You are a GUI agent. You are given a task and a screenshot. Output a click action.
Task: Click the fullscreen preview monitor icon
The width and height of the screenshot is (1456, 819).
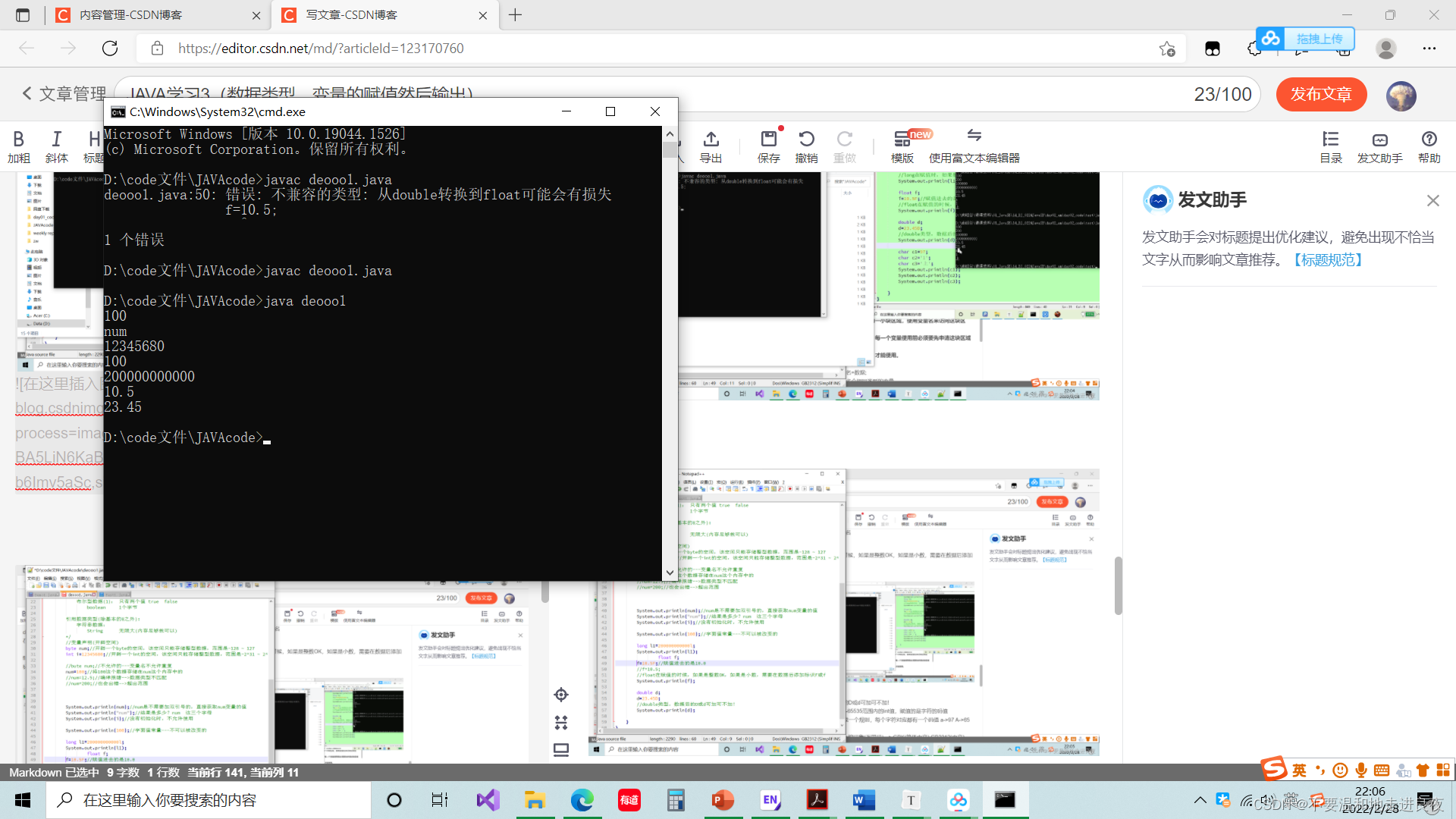click(x=561, y=749)
